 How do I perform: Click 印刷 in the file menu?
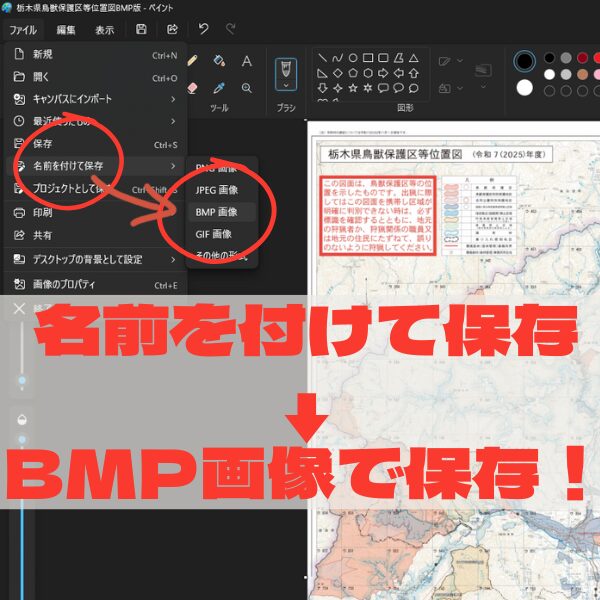tap(43, 212)
